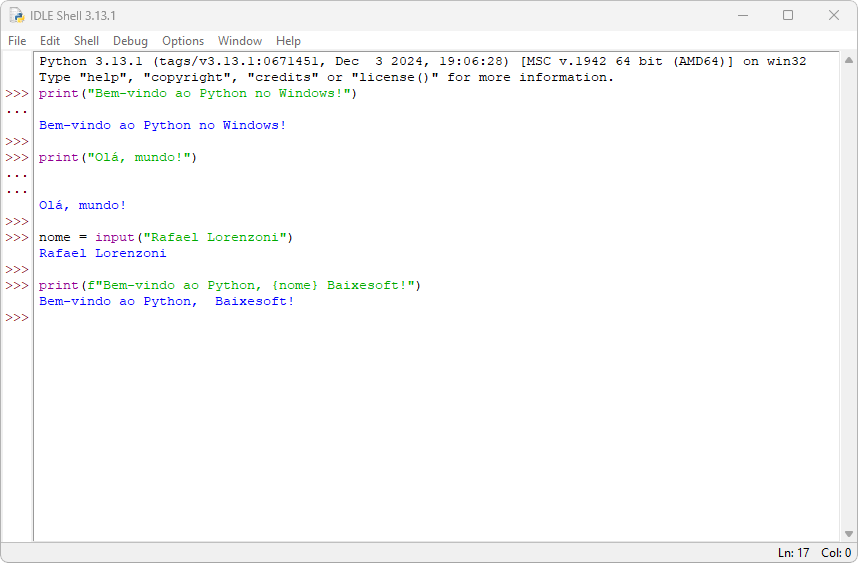Click the Col: 0 status bar indicator
This screenshot has height=563, width=858.
835,553
